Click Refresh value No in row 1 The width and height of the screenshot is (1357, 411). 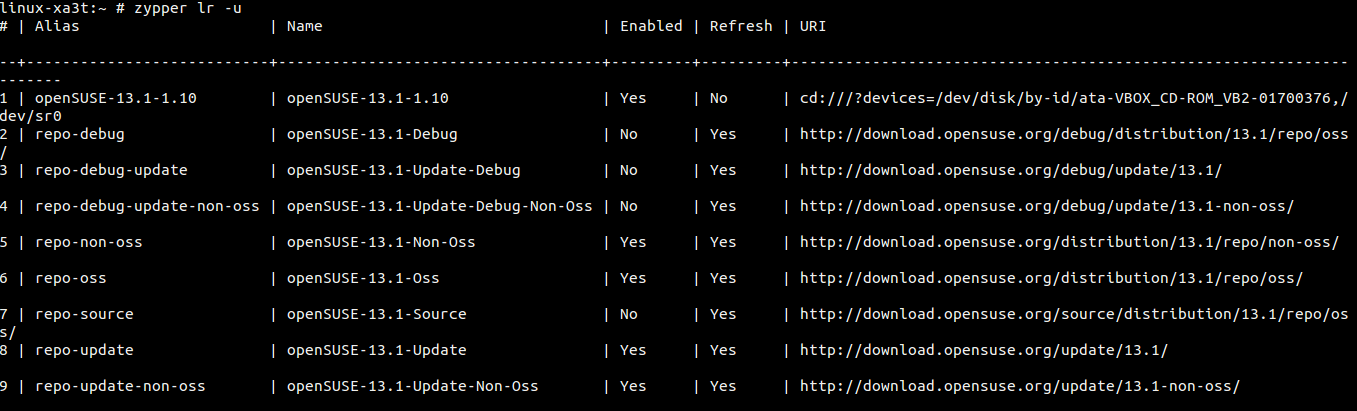coord(718,98)
